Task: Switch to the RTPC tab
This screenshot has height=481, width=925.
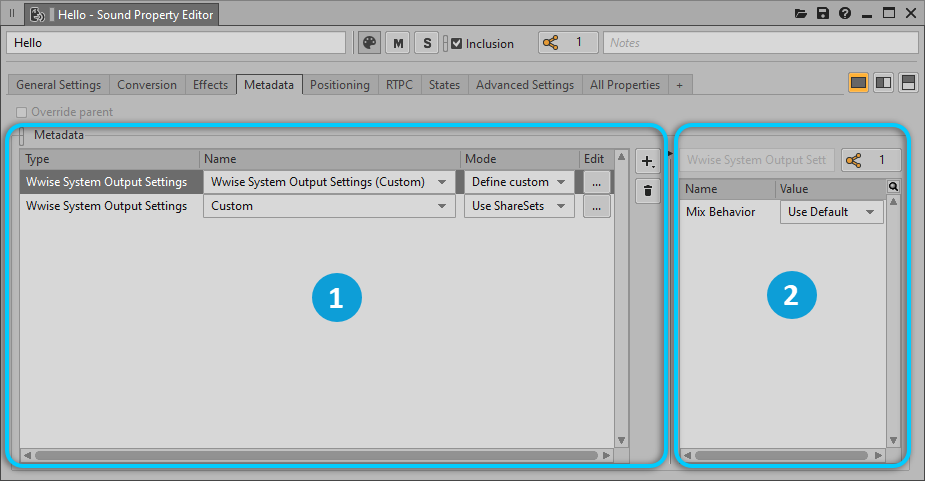Action: tap(399, 85)
